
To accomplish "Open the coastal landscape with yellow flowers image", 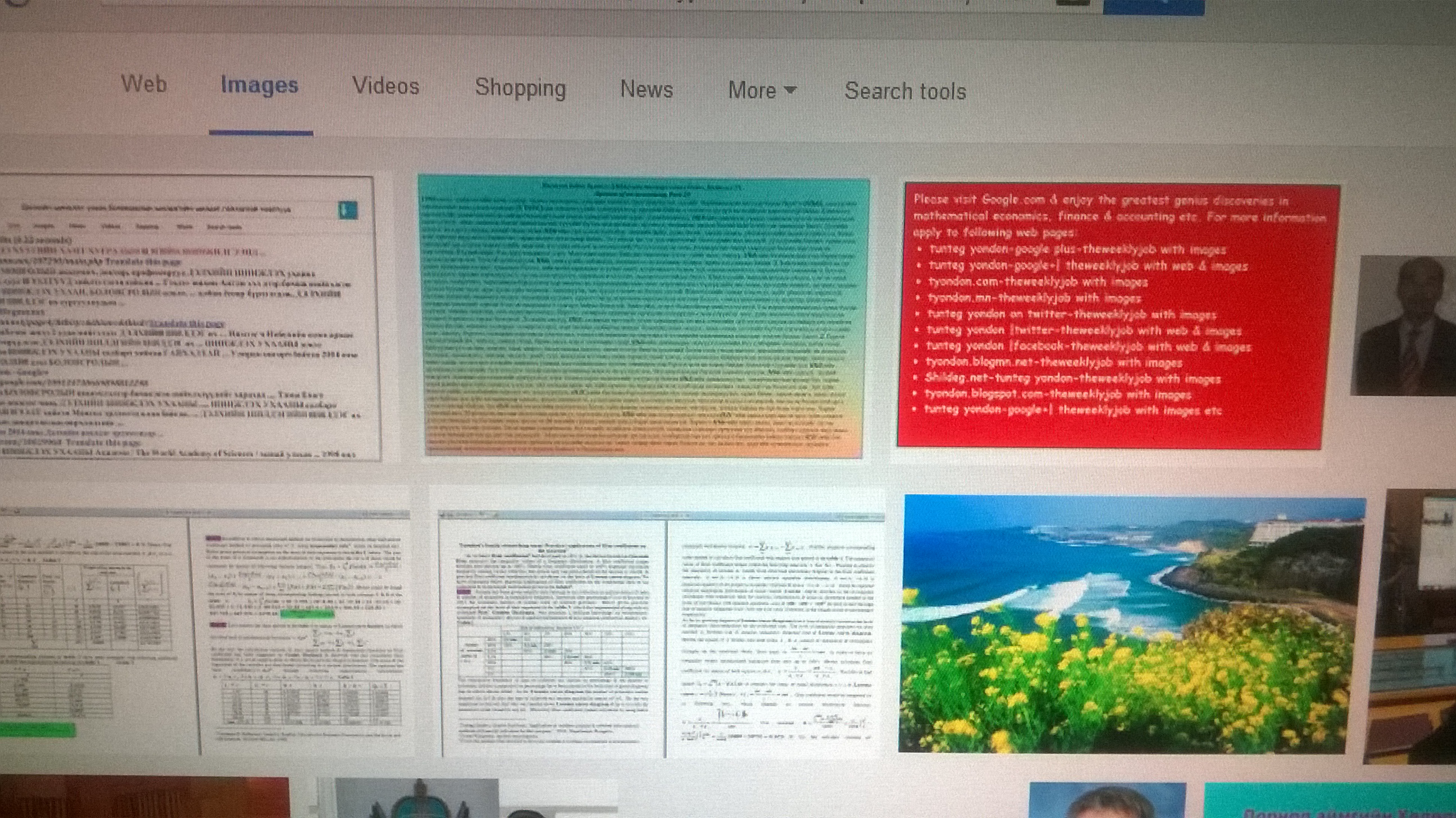I will pos(1131,624).
